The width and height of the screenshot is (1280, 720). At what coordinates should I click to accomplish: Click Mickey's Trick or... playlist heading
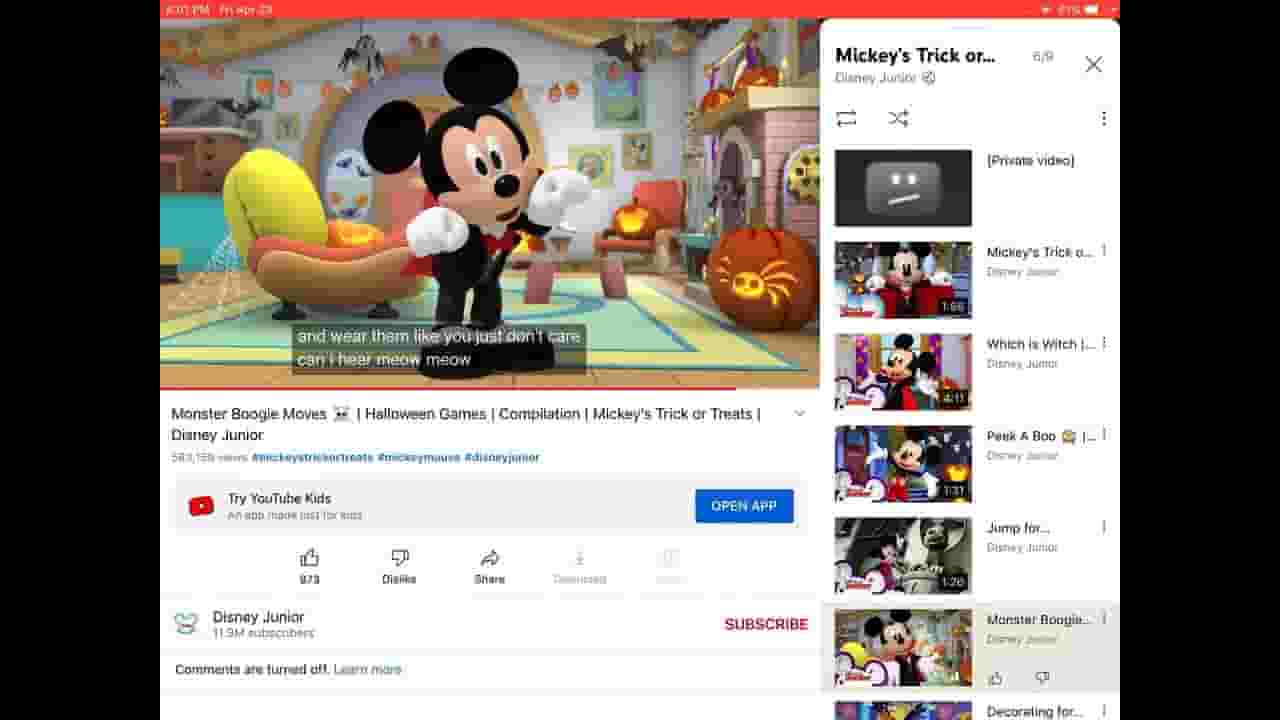point(915,55)
